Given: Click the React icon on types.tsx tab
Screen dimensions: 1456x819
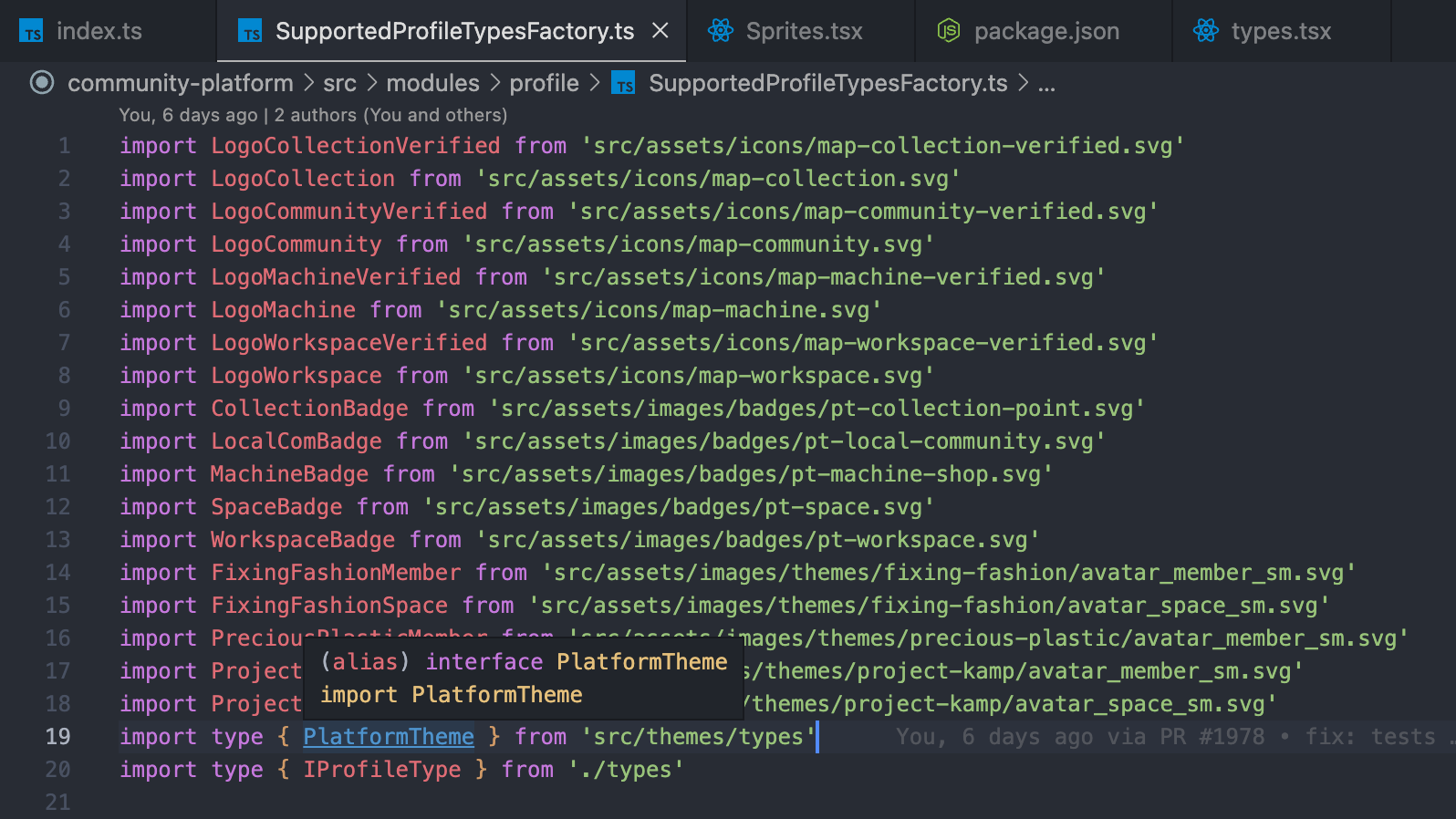Looking at the screenshot, I should click(x=1206, y=31).
